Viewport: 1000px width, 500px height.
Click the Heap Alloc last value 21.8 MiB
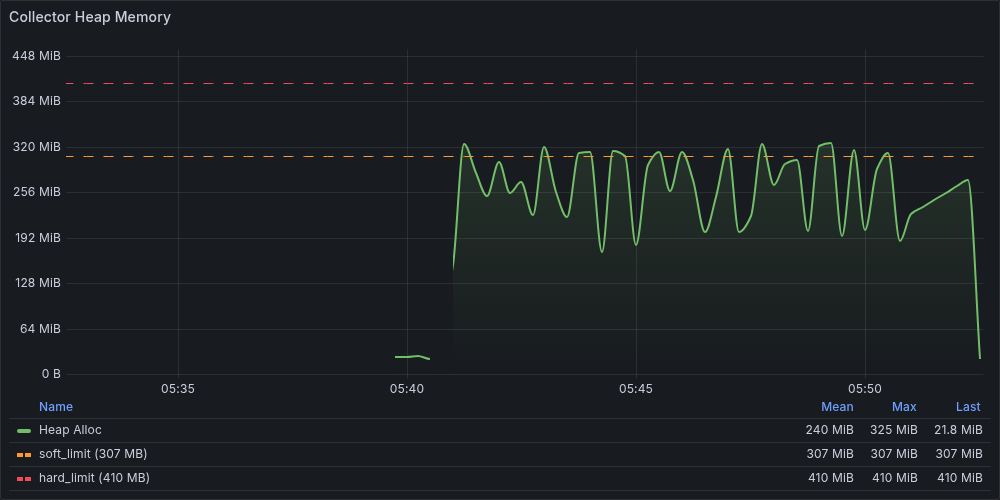[x=956, y=430]
